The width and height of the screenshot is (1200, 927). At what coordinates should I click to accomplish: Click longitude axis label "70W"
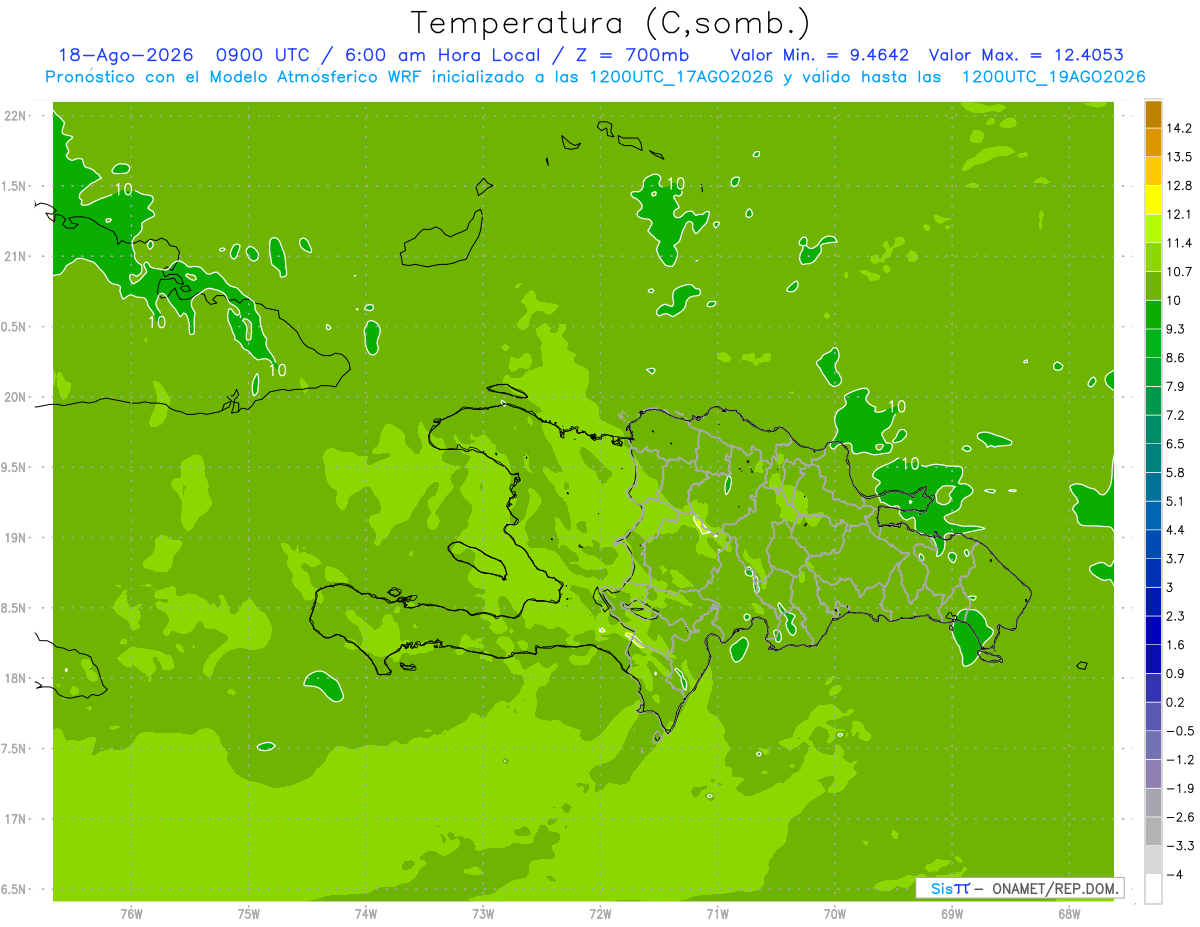coord(835,914)
